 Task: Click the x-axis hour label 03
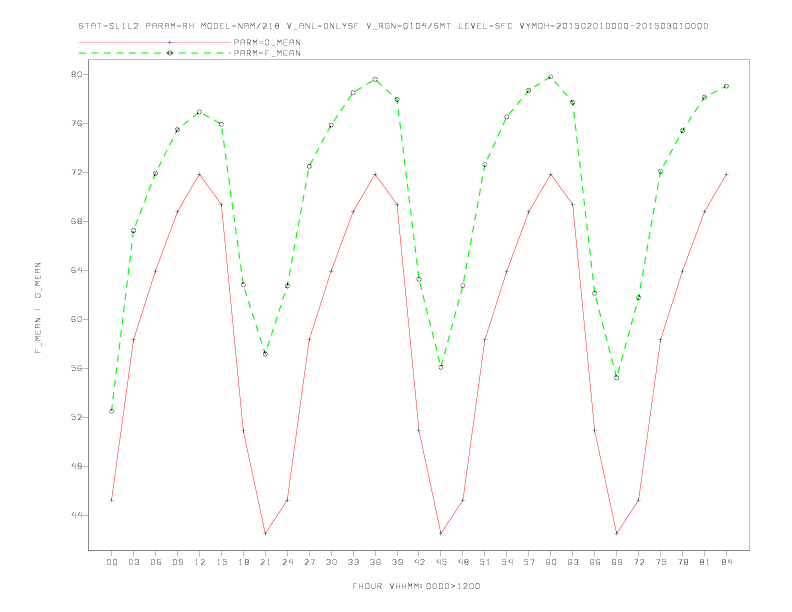(x=133, y=562)
